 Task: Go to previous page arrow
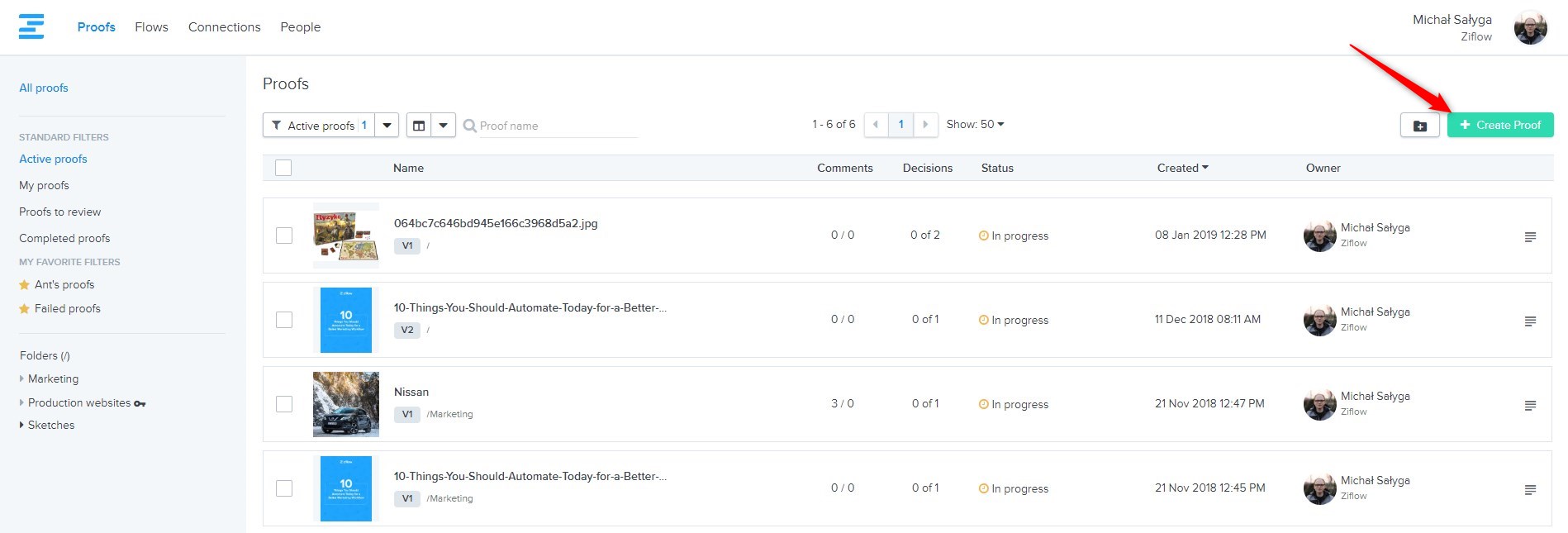tap(876, 125)
